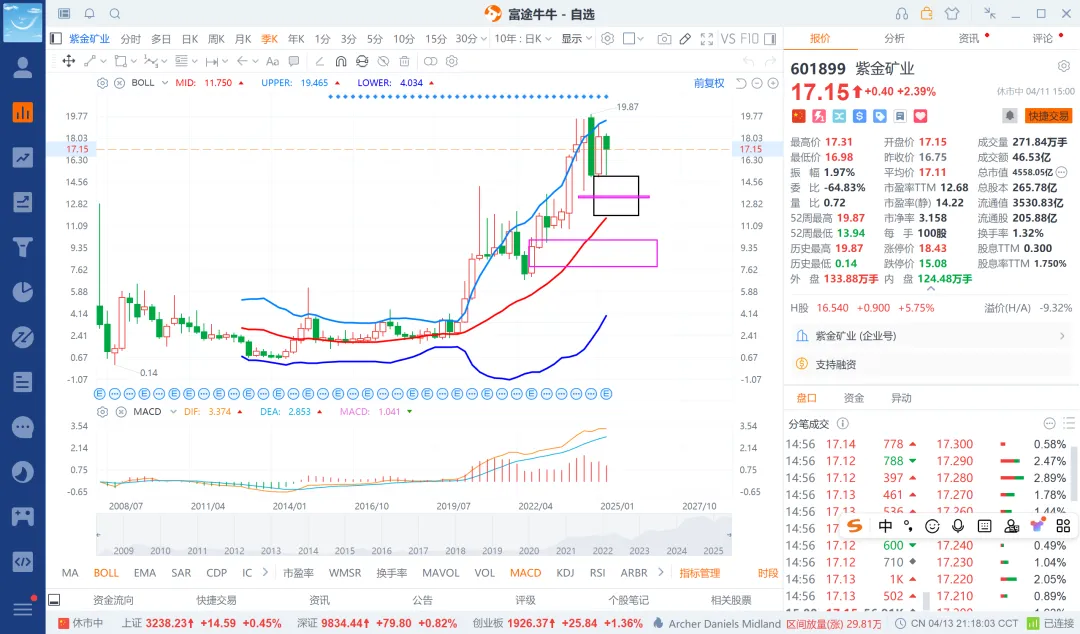This screenshot has width=1080, height=634.
Task: Switch to the 资金 tab in order panel
Action: [854, 398]
